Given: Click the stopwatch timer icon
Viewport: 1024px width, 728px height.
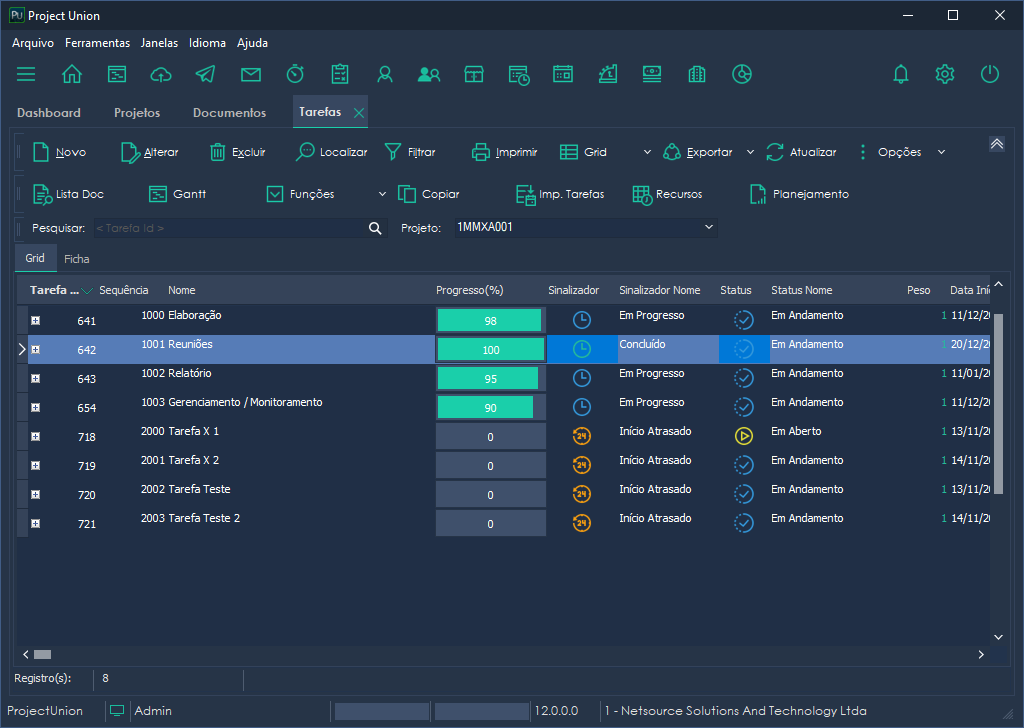Looking at the screenshot, I should click(295, 74).
